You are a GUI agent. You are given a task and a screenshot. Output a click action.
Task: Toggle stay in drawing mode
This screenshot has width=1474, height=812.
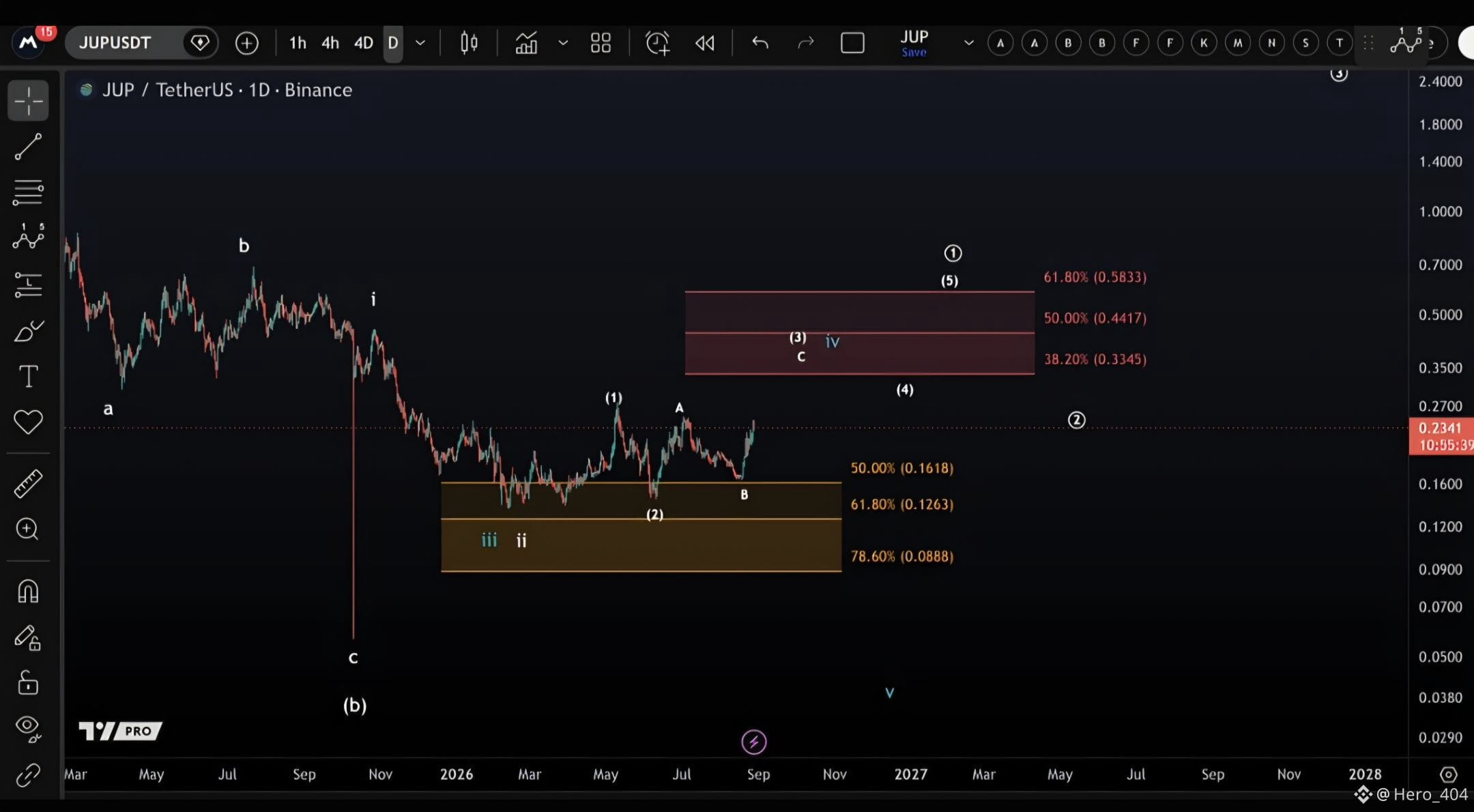(28, 637)
